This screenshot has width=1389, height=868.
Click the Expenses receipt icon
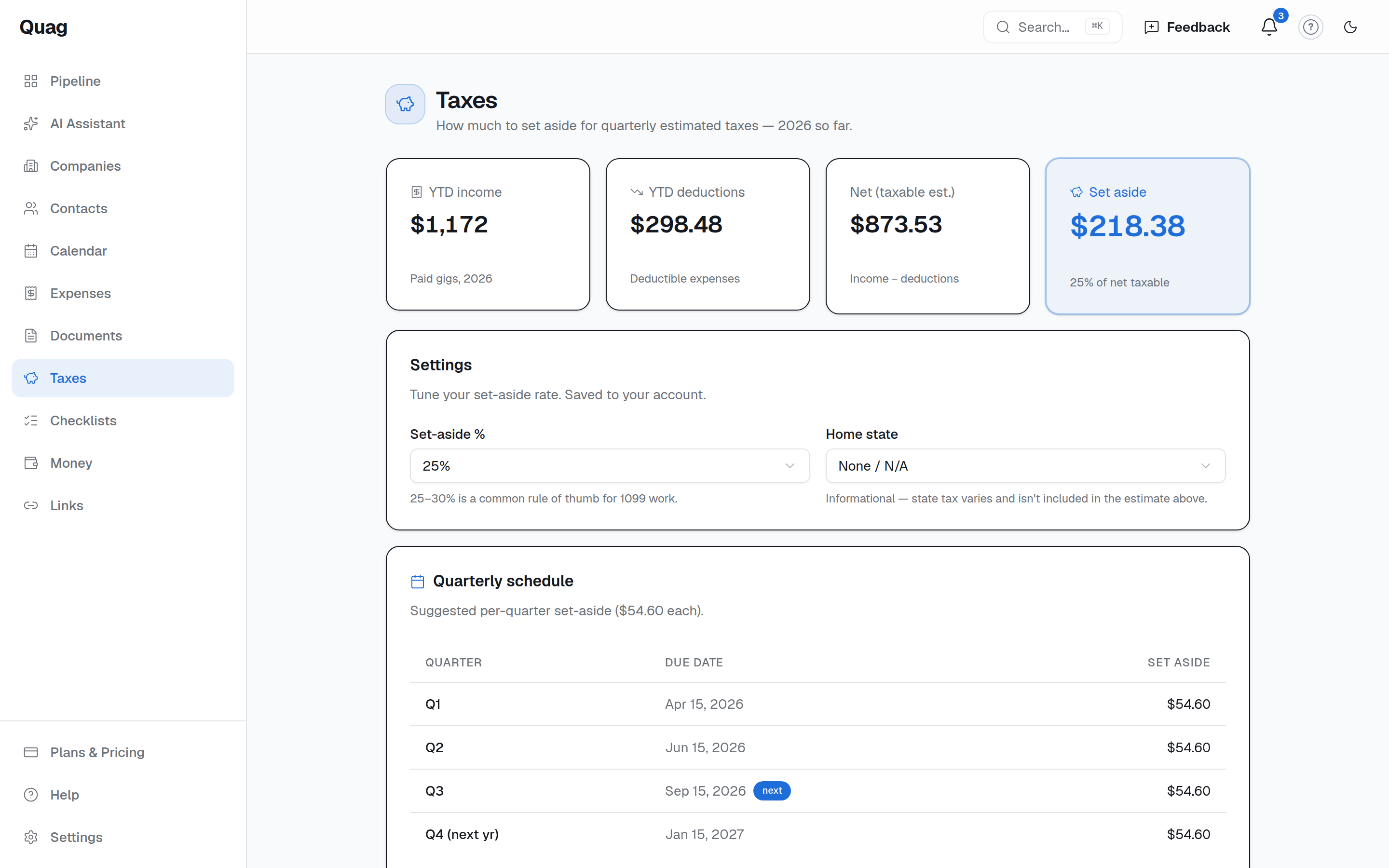pyautogui.click(x=31, y=293)
